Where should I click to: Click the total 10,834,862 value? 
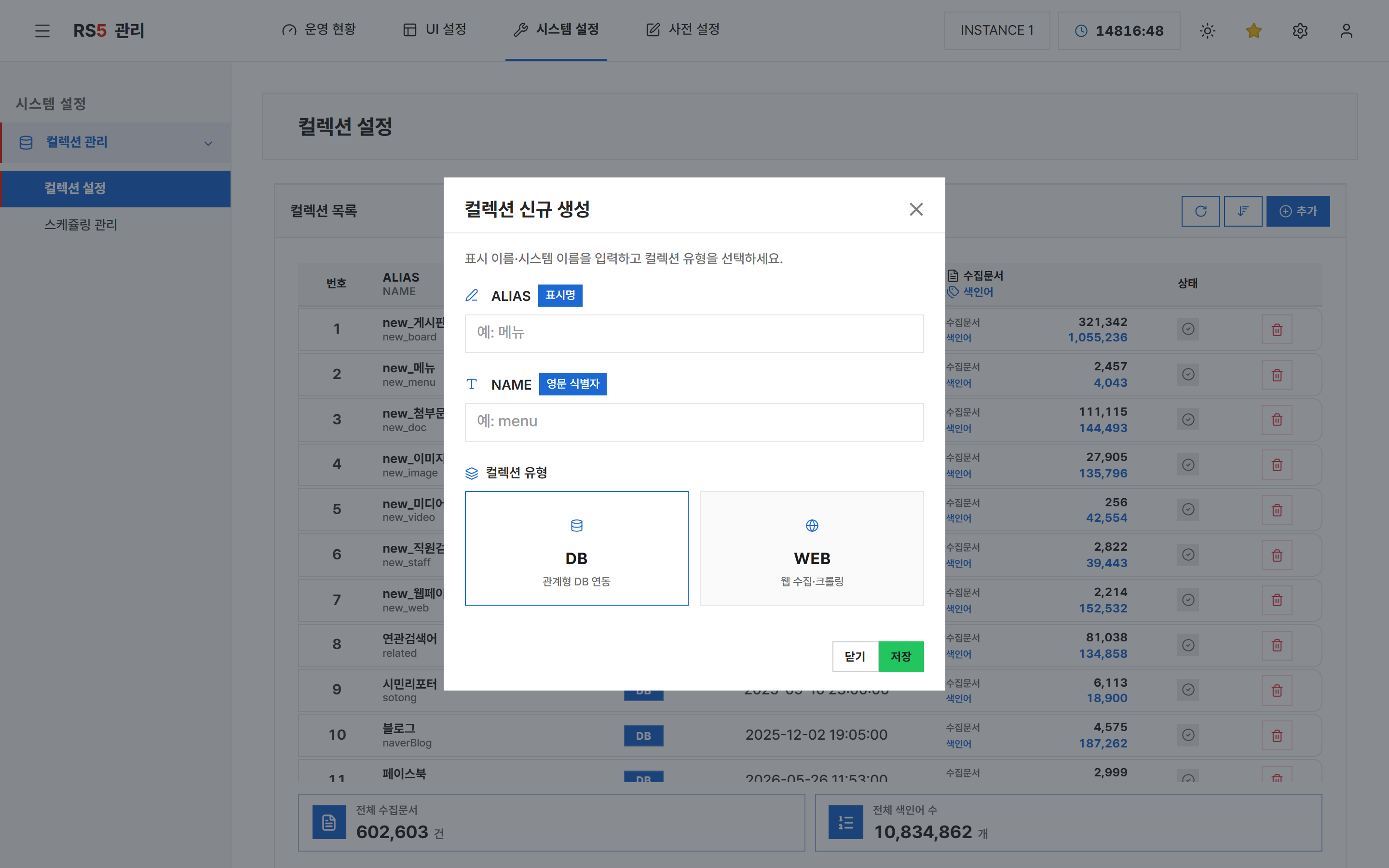(x=923, y=832)
